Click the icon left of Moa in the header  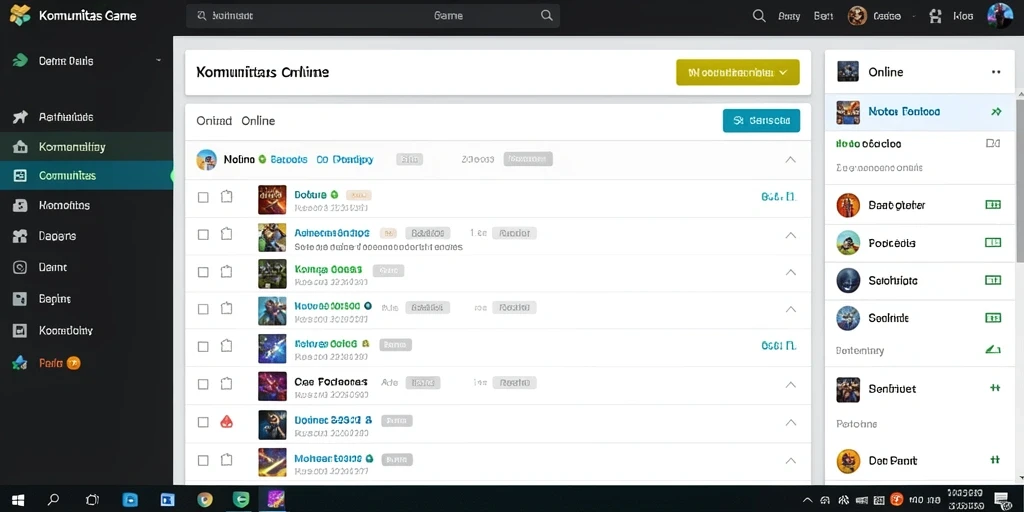click(x=936, y=16)
